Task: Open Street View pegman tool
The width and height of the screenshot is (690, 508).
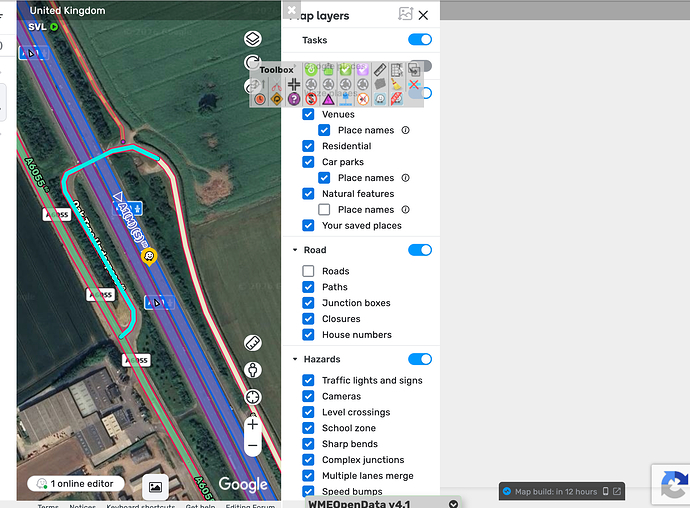Action: click(253, 370)
